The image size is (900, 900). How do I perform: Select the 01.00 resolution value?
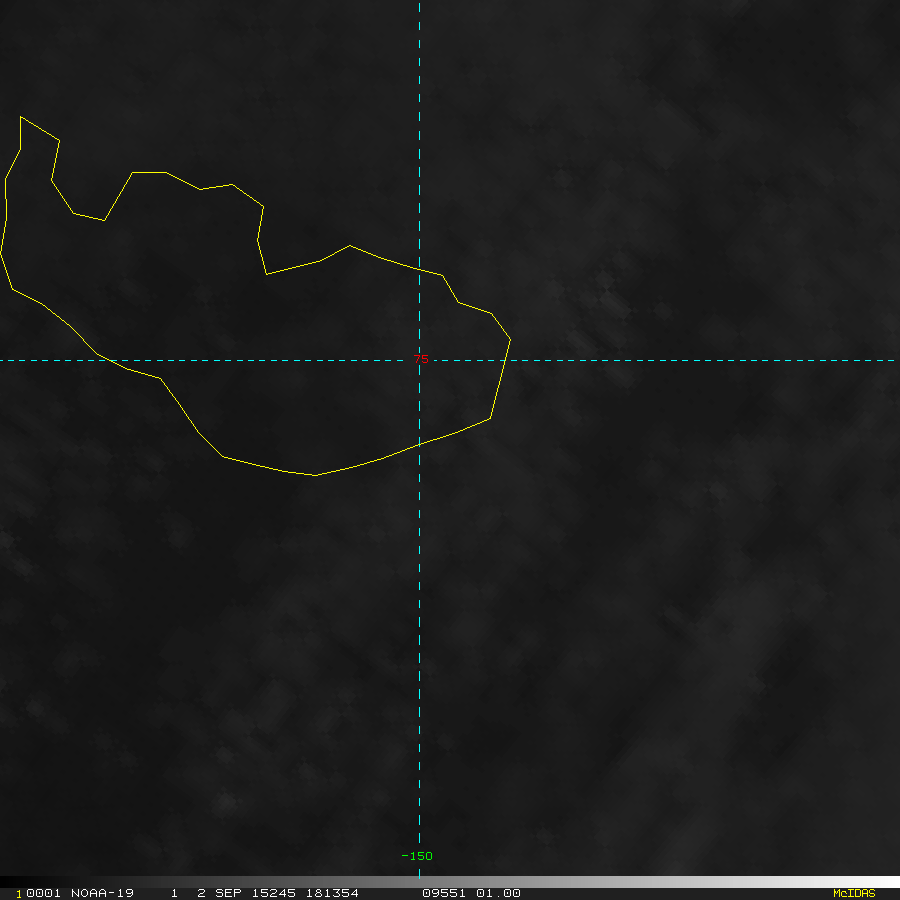point(499,893)
